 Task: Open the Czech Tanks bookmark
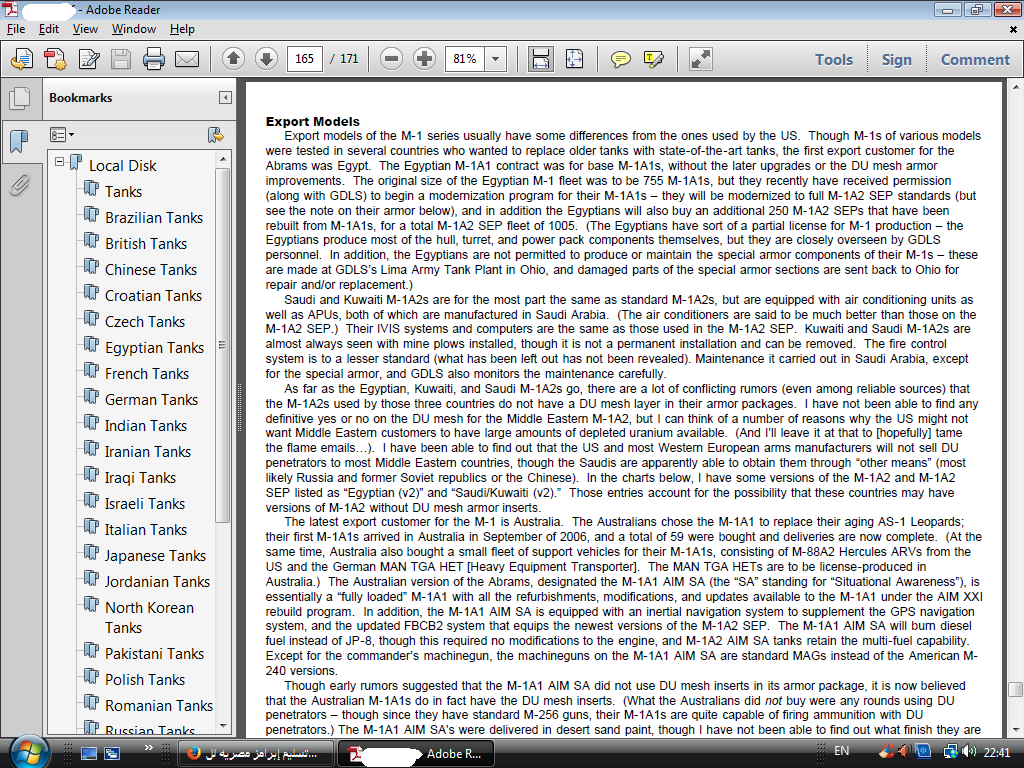click(144, 322)
